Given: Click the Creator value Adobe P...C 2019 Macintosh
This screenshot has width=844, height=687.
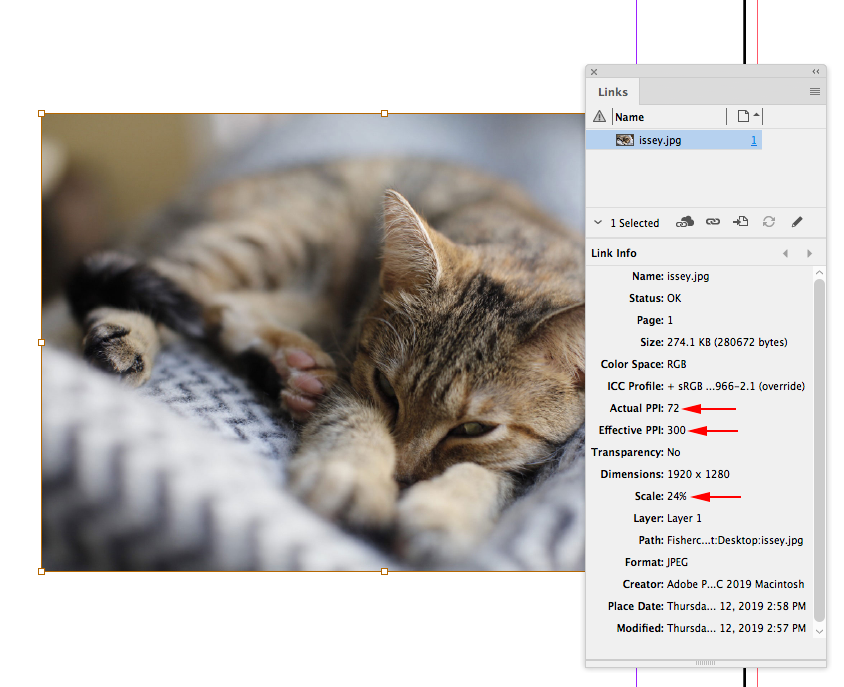Looking at the screenshot, I should [735, 585].
